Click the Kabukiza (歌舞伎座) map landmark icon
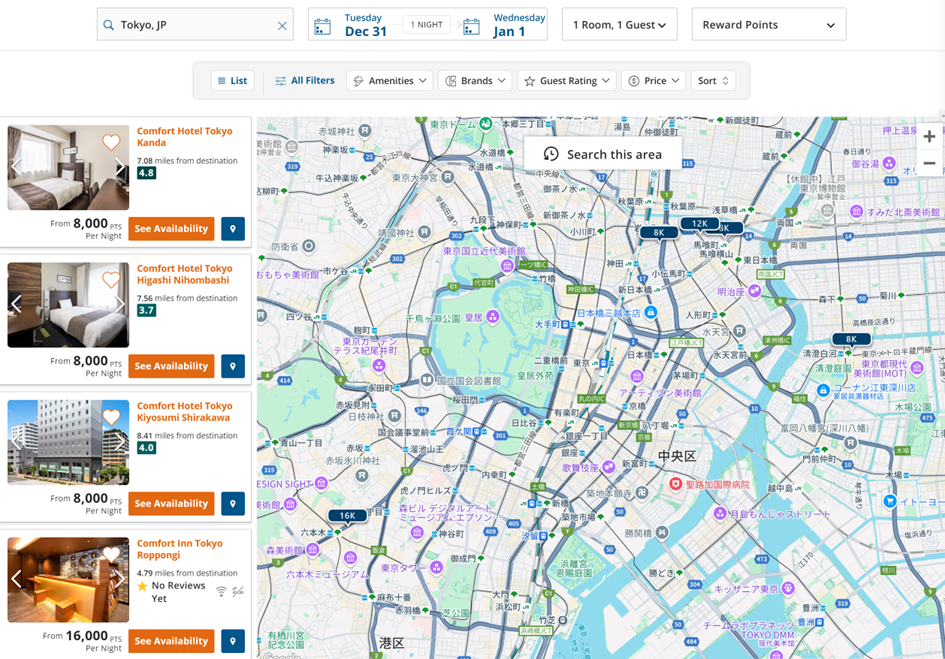 [x=609, y=467]
